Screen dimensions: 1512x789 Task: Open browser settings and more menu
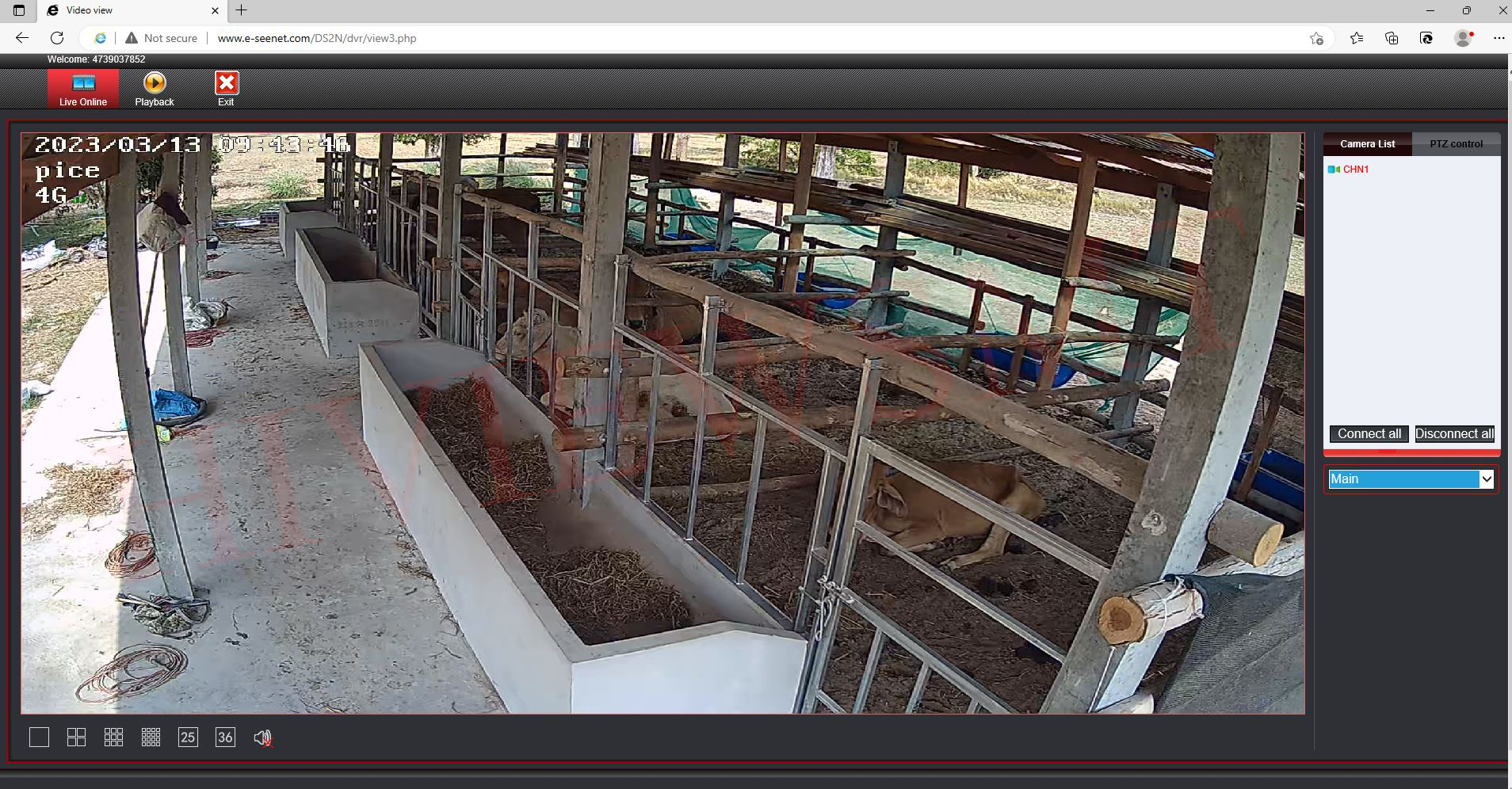click(x=1498, y=38)
